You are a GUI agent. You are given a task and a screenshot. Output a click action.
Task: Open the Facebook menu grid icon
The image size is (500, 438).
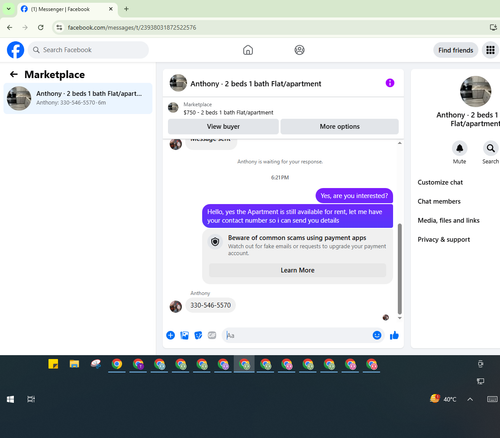click(490, 50)
